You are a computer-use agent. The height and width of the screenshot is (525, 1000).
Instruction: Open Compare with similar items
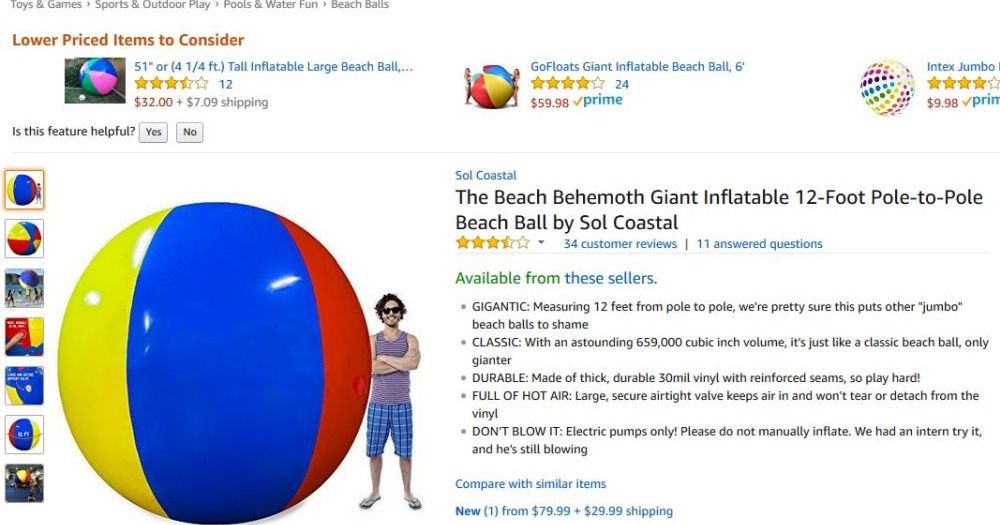coord(531,484)
